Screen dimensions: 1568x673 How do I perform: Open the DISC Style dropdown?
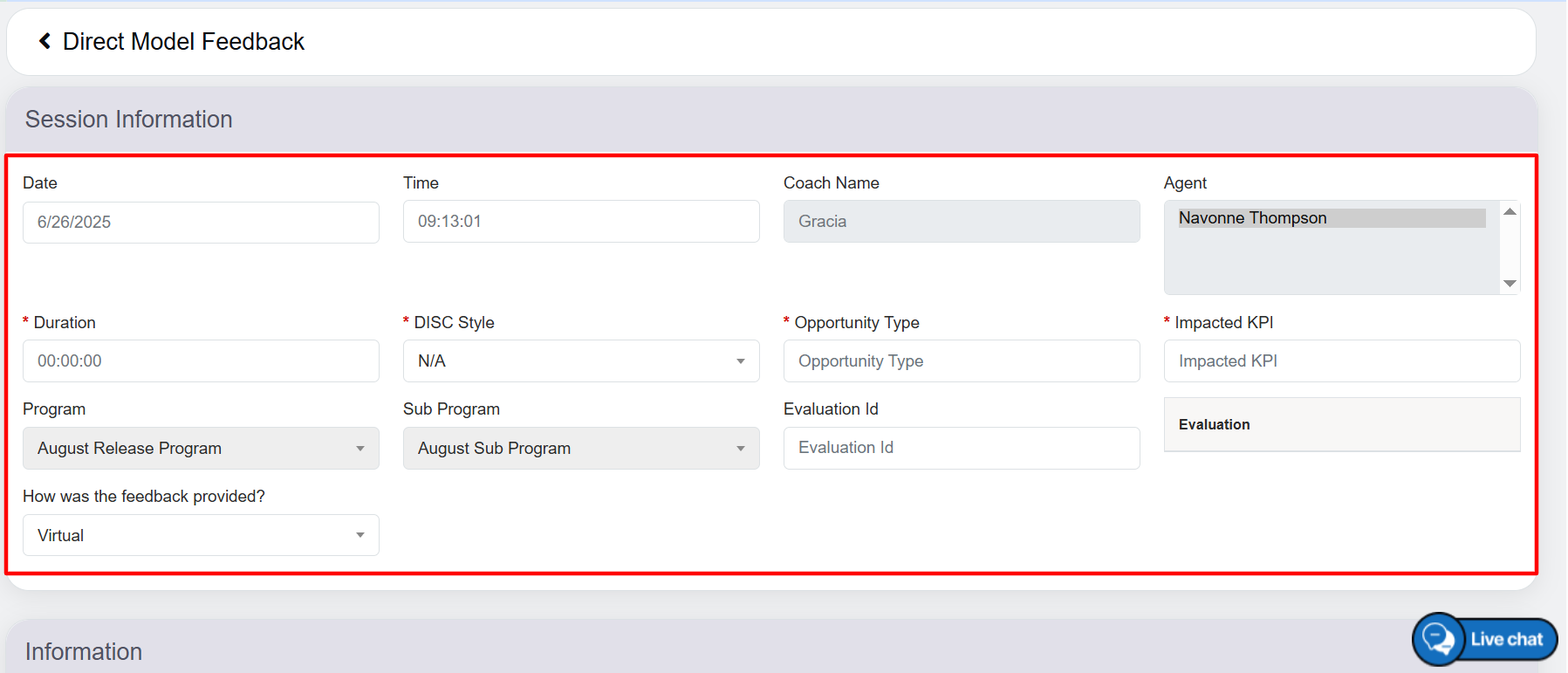pos(580,361)
